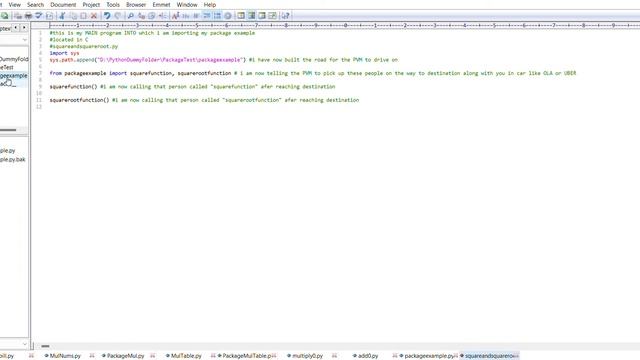This screenshot has height=360, width=640.
Task: Place cursor on the sys.path.append line
Action: tap(224, 60)
